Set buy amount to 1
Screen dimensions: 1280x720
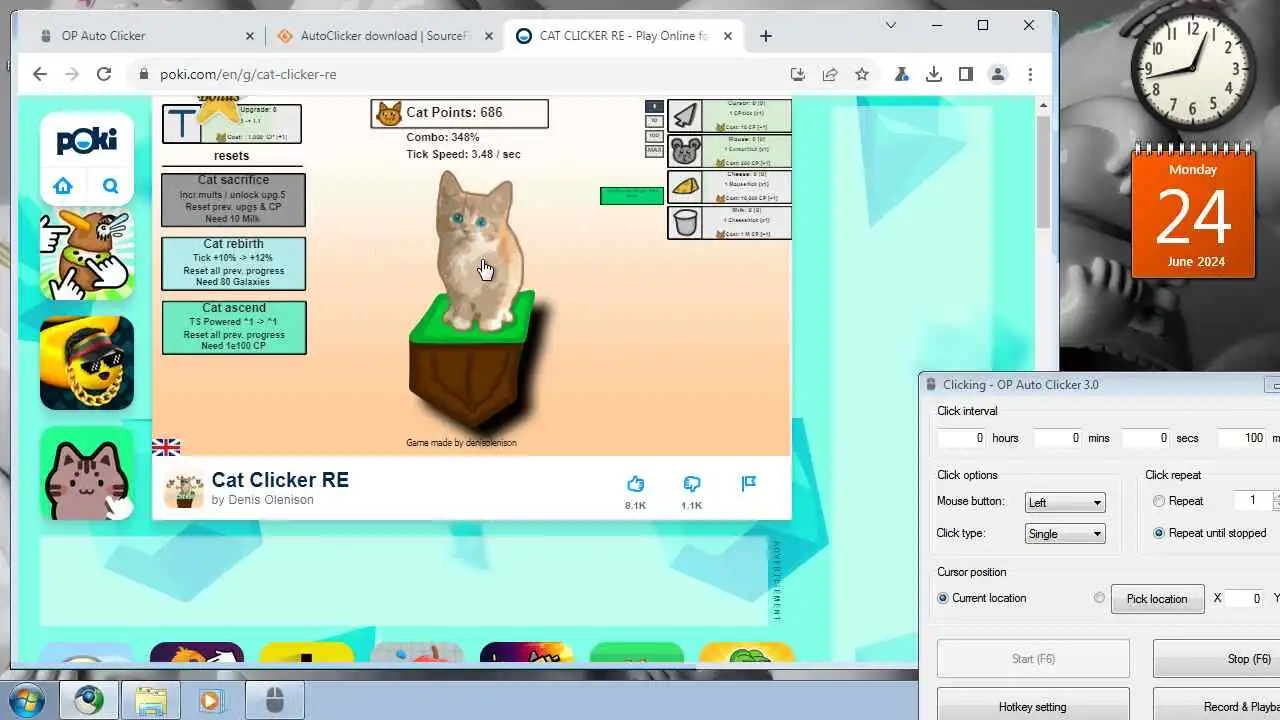point(654,106)
